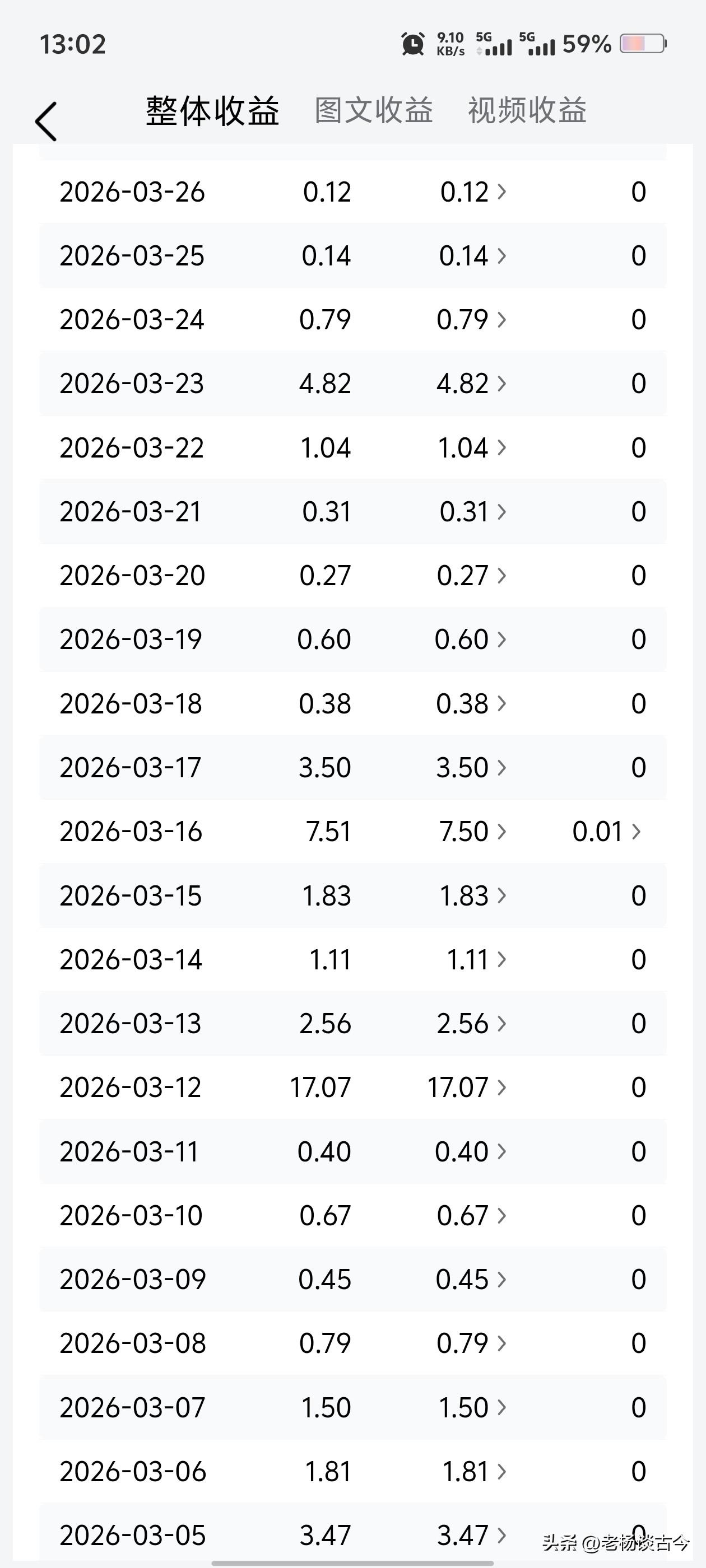The height and width of the screenshot is (1568, 706).
Task: Tap the first 5G signal icon
Action: click(494, 44)
